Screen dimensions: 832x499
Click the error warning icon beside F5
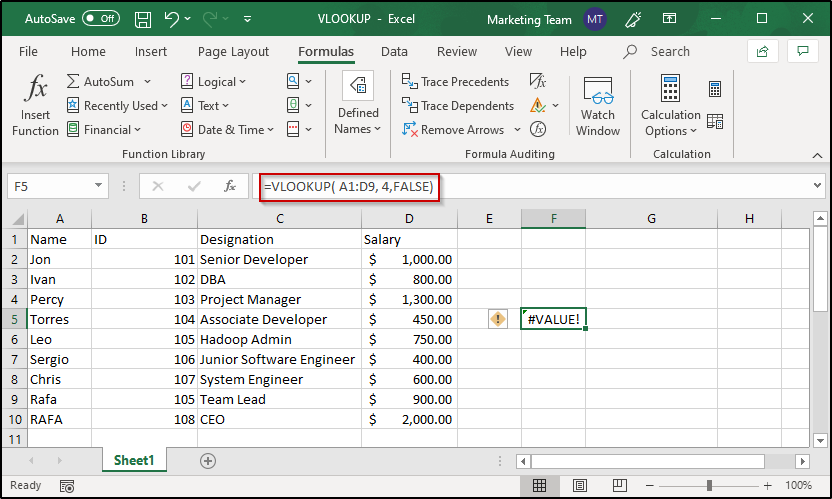tap(498, 319)
